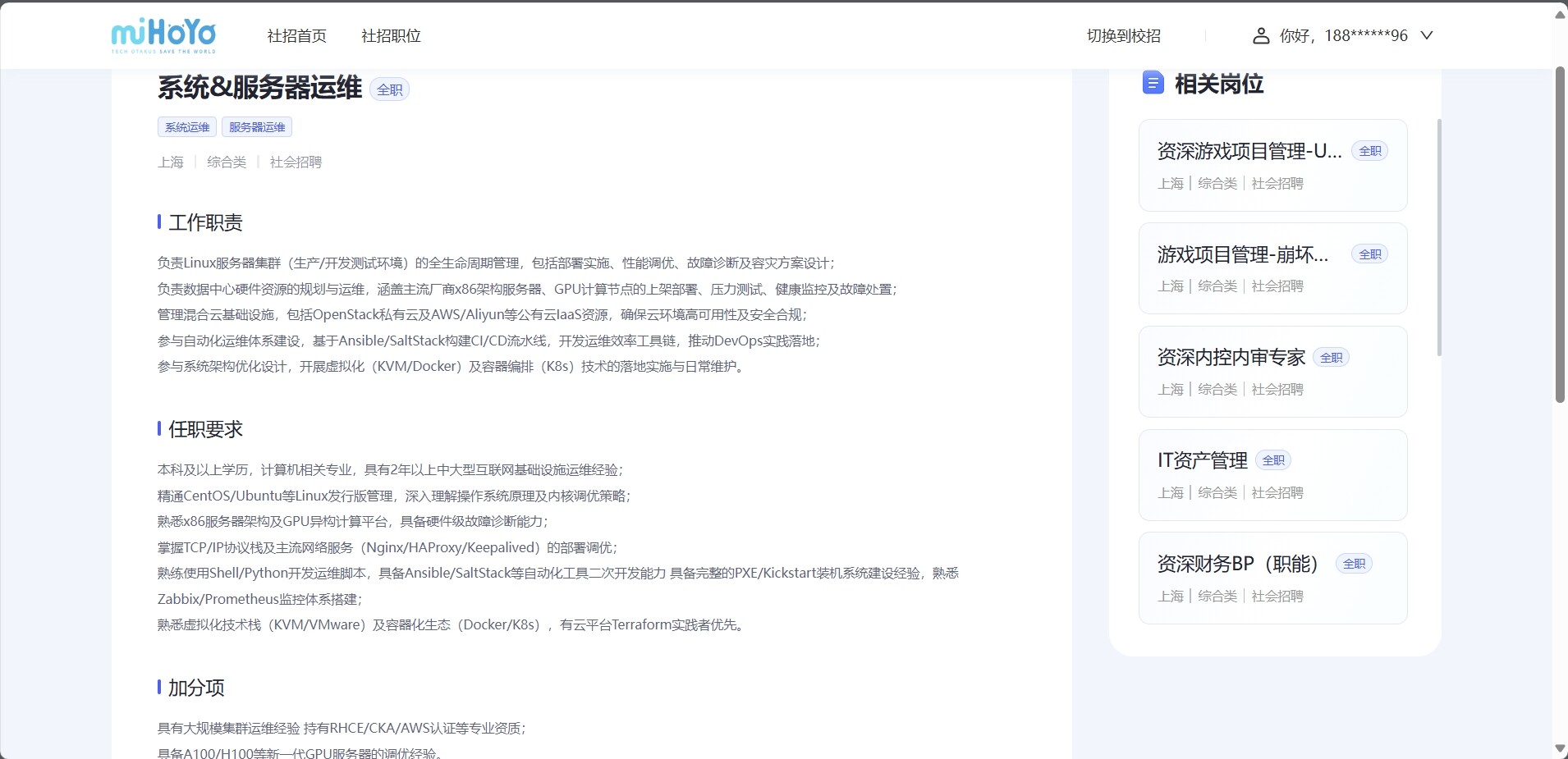
Task: Click the miHoYo logo
Action: (x=163, y=35)
